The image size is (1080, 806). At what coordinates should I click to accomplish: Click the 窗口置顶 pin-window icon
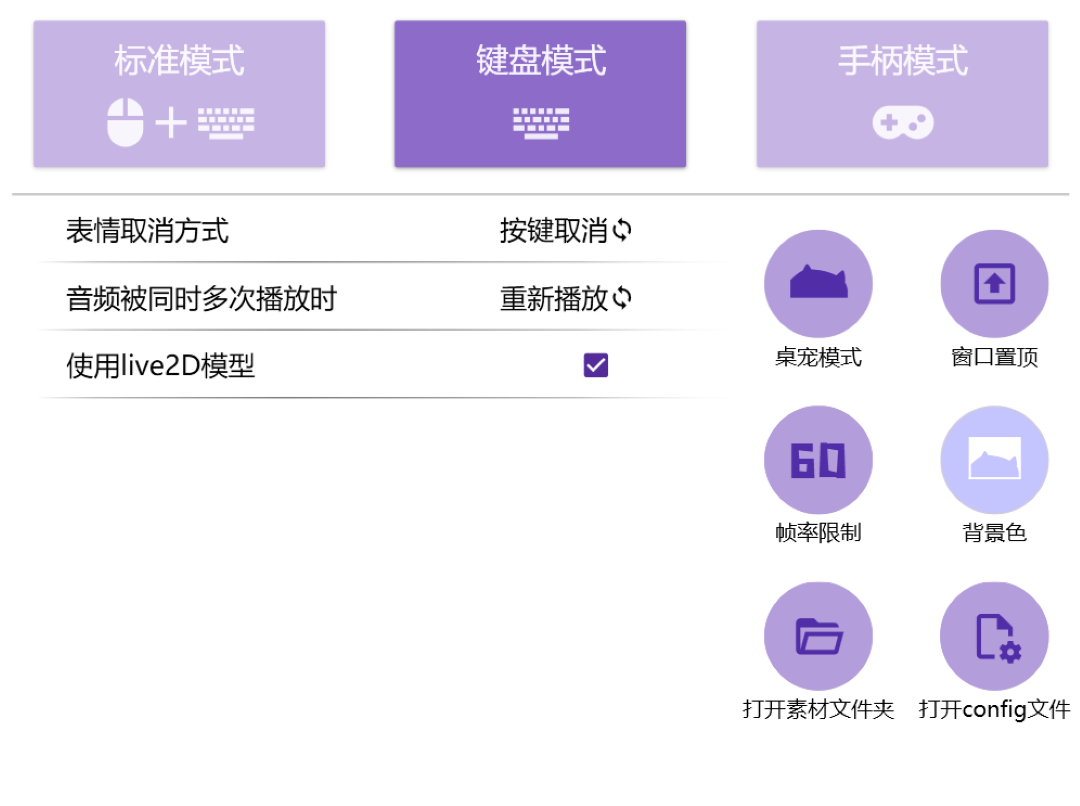click(994, 283)
